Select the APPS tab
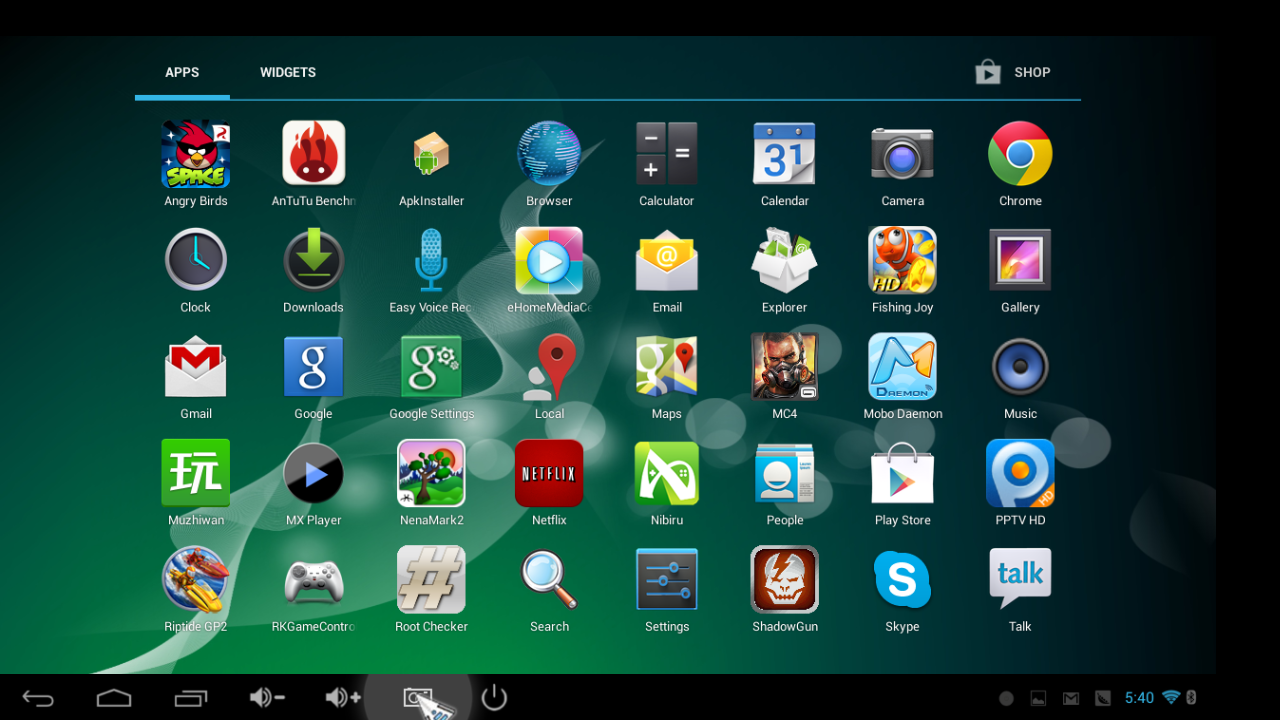 (182, 72)
